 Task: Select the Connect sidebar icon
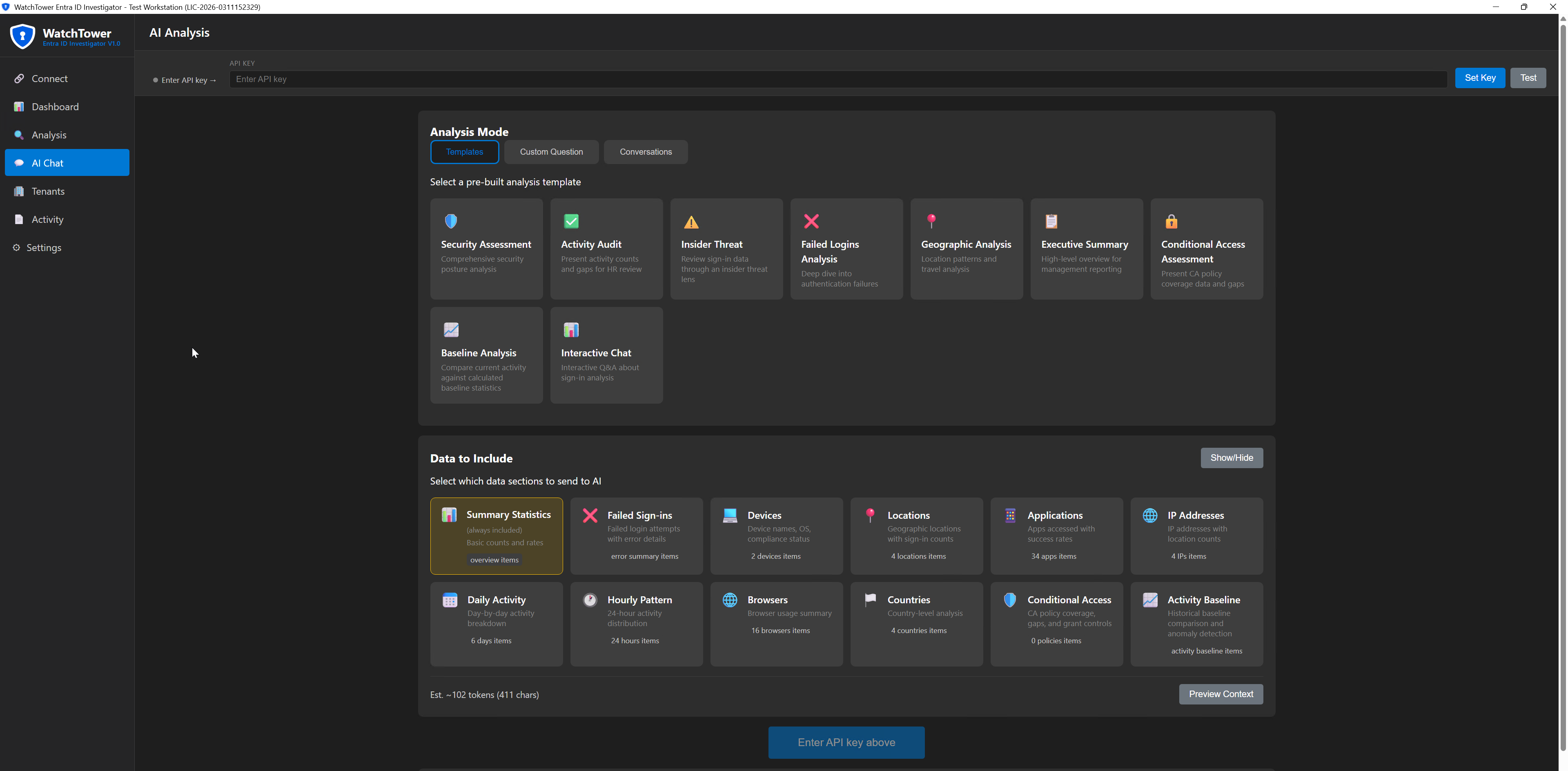(x=20, y=78)
